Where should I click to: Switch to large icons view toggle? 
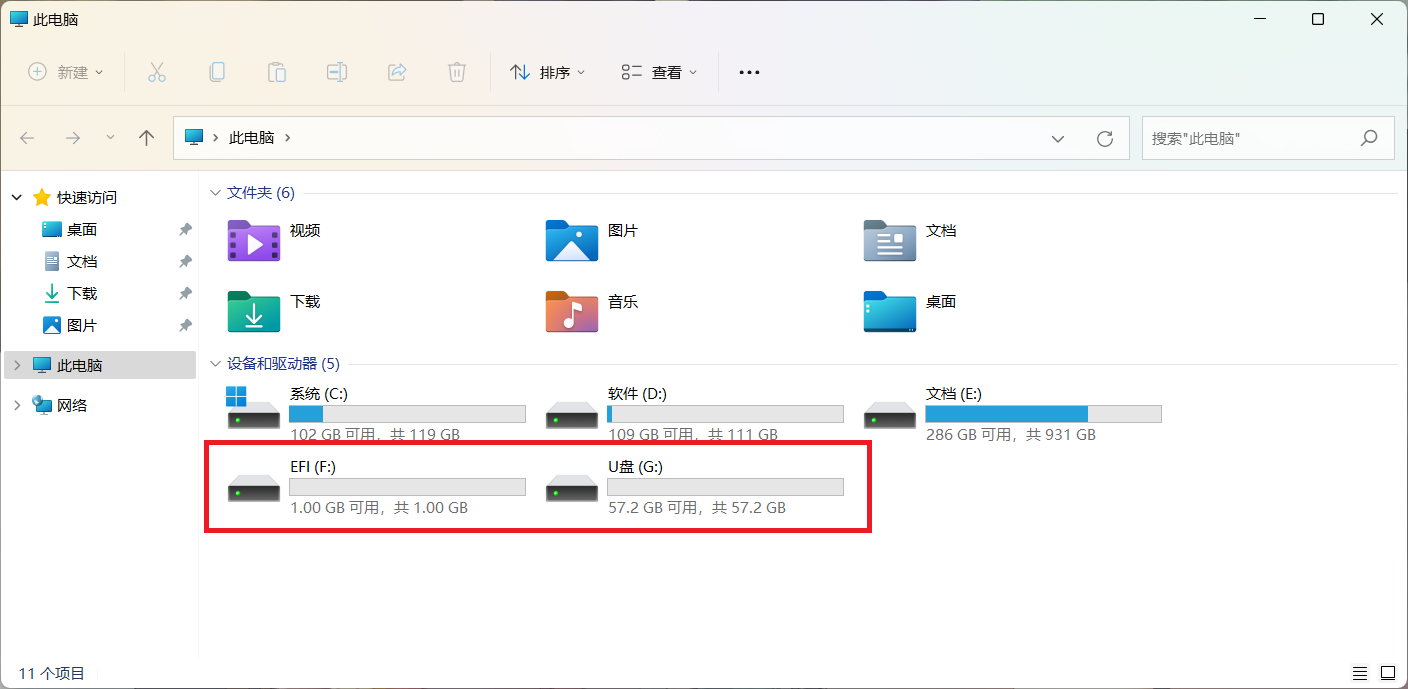(1387, 673)
